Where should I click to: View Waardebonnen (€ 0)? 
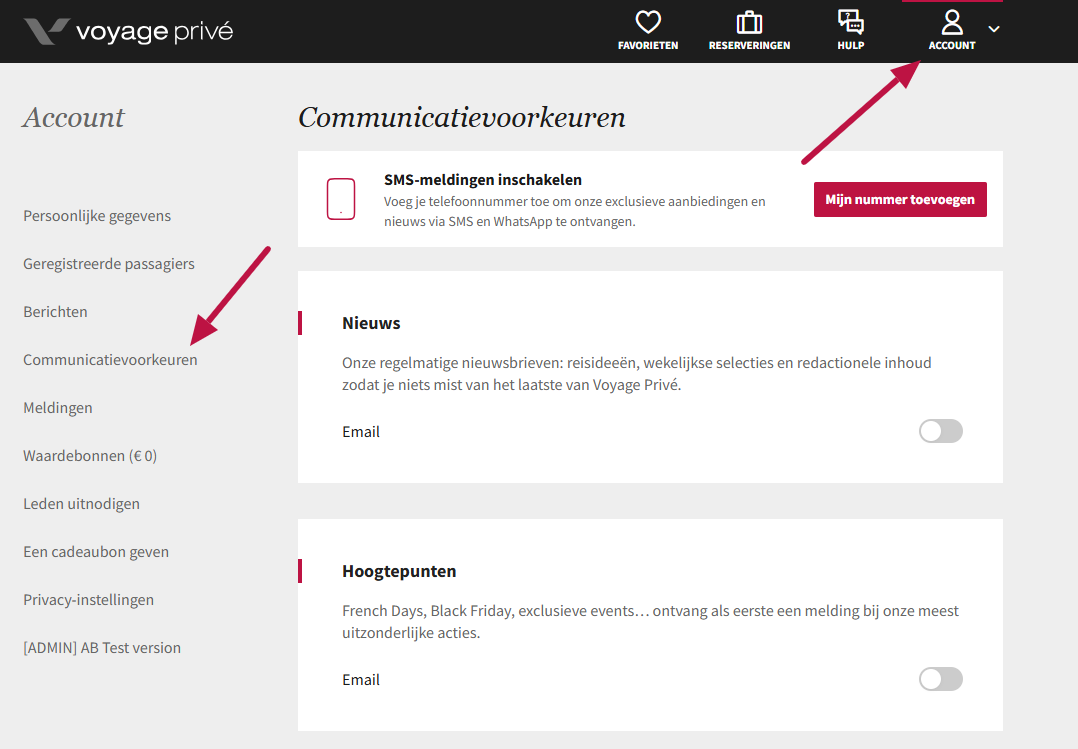click(x=90, y=456)
